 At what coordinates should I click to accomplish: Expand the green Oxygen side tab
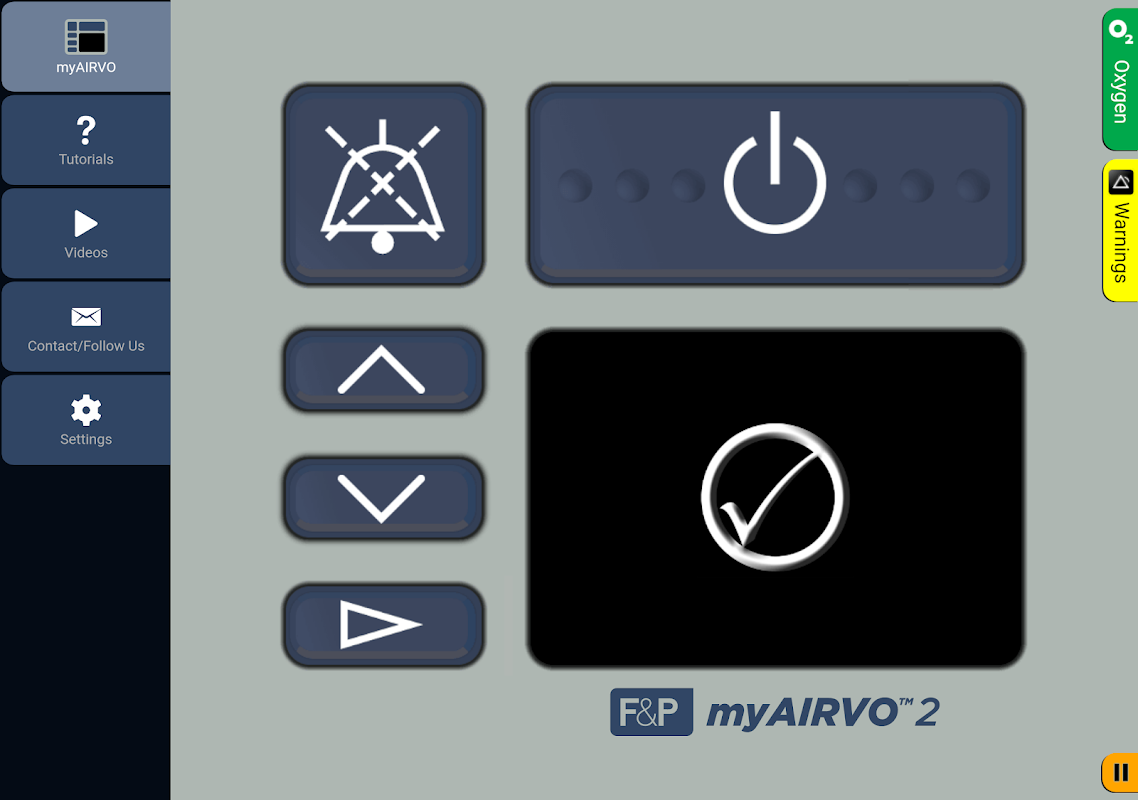[1120, 79]
